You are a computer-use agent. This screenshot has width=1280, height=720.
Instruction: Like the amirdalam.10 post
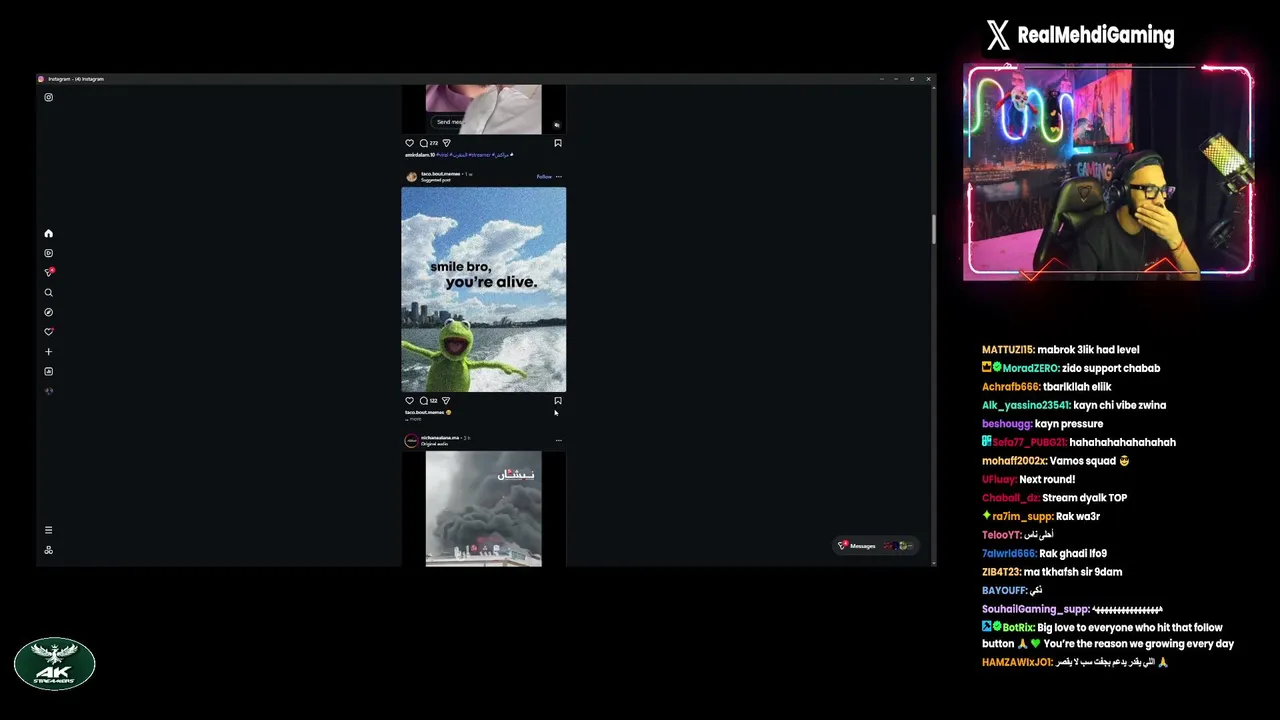409,143
